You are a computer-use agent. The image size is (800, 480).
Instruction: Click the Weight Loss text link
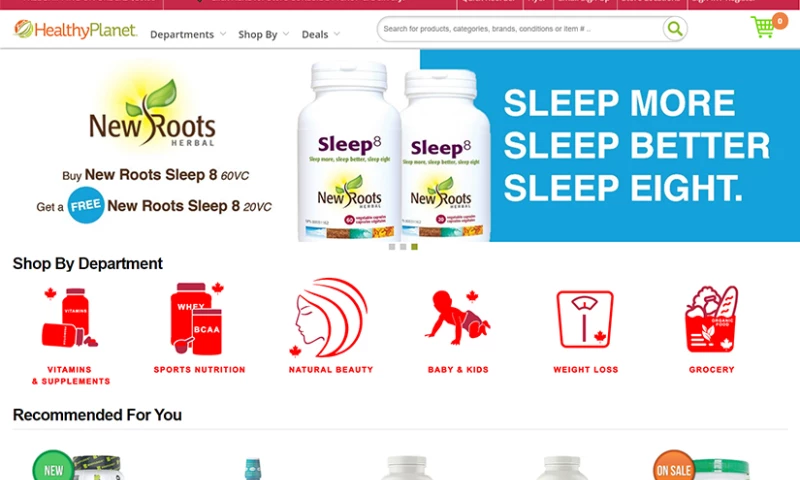(586, 369)
